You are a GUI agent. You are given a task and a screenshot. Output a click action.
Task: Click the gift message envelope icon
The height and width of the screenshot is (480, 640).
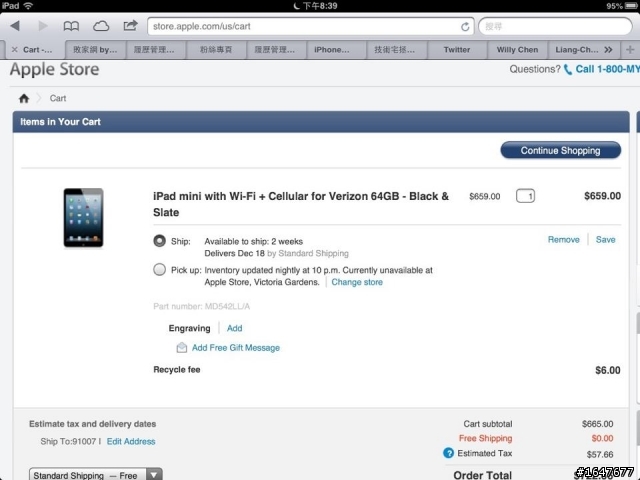(x=182, y=347)
